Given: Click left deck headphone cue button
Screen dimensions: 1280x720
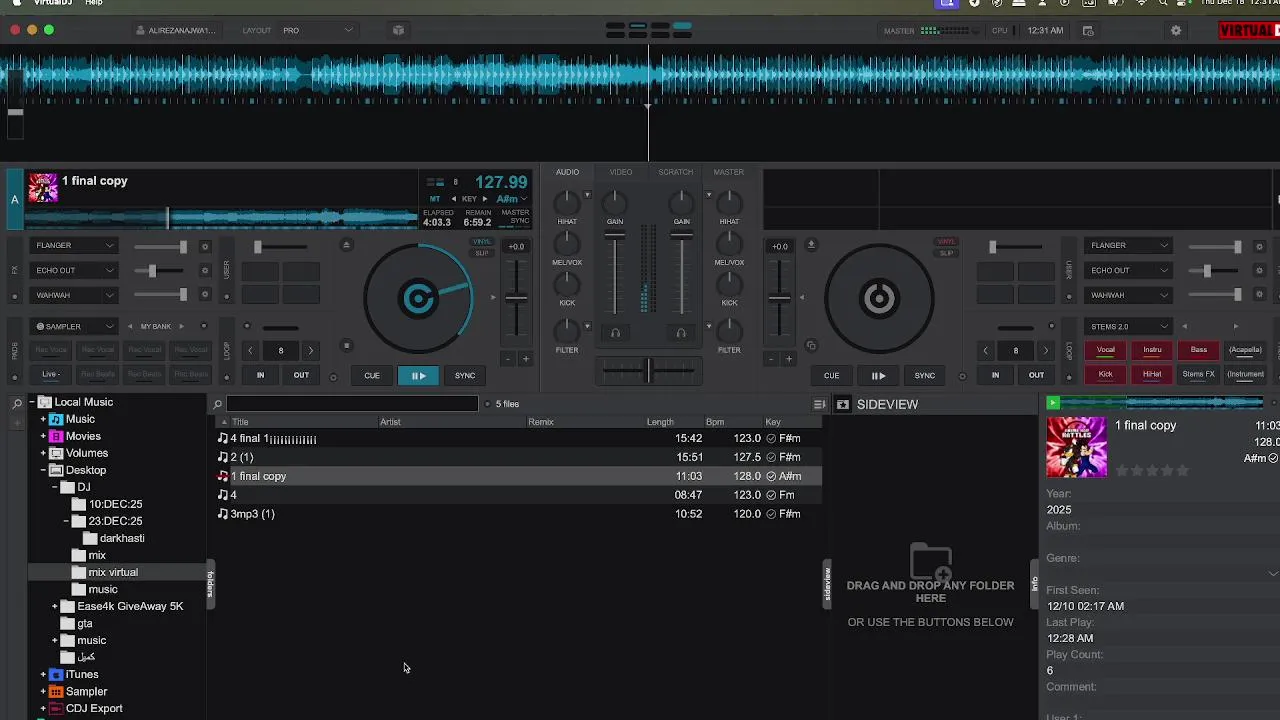Looking at the screenshot, I should pos(615,333).
